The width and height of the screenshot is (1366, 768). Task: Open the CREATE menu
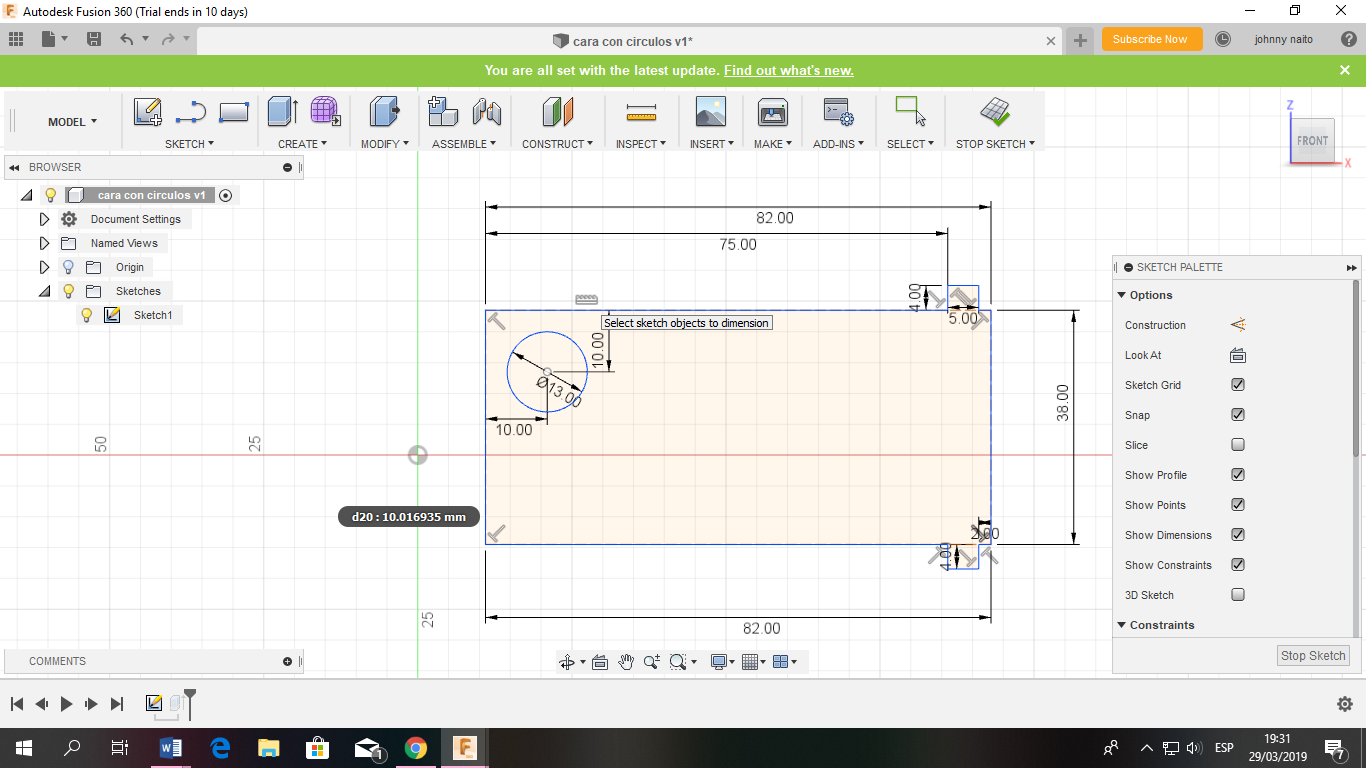point(302,144)
